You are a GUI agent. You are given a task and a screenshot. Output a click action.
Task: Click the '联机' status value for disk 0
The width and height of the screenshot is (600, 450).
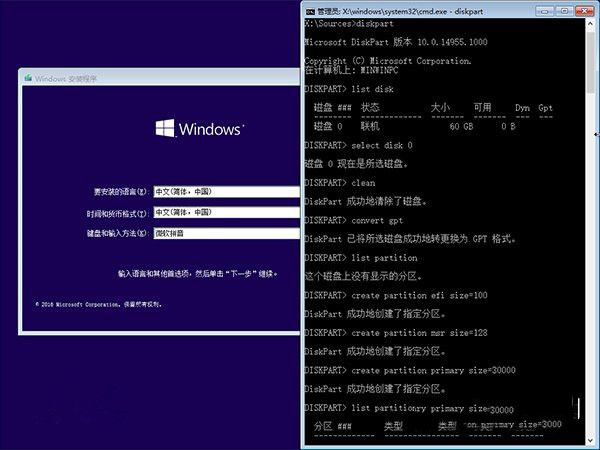pyautogui.click(x=370, y=126)
